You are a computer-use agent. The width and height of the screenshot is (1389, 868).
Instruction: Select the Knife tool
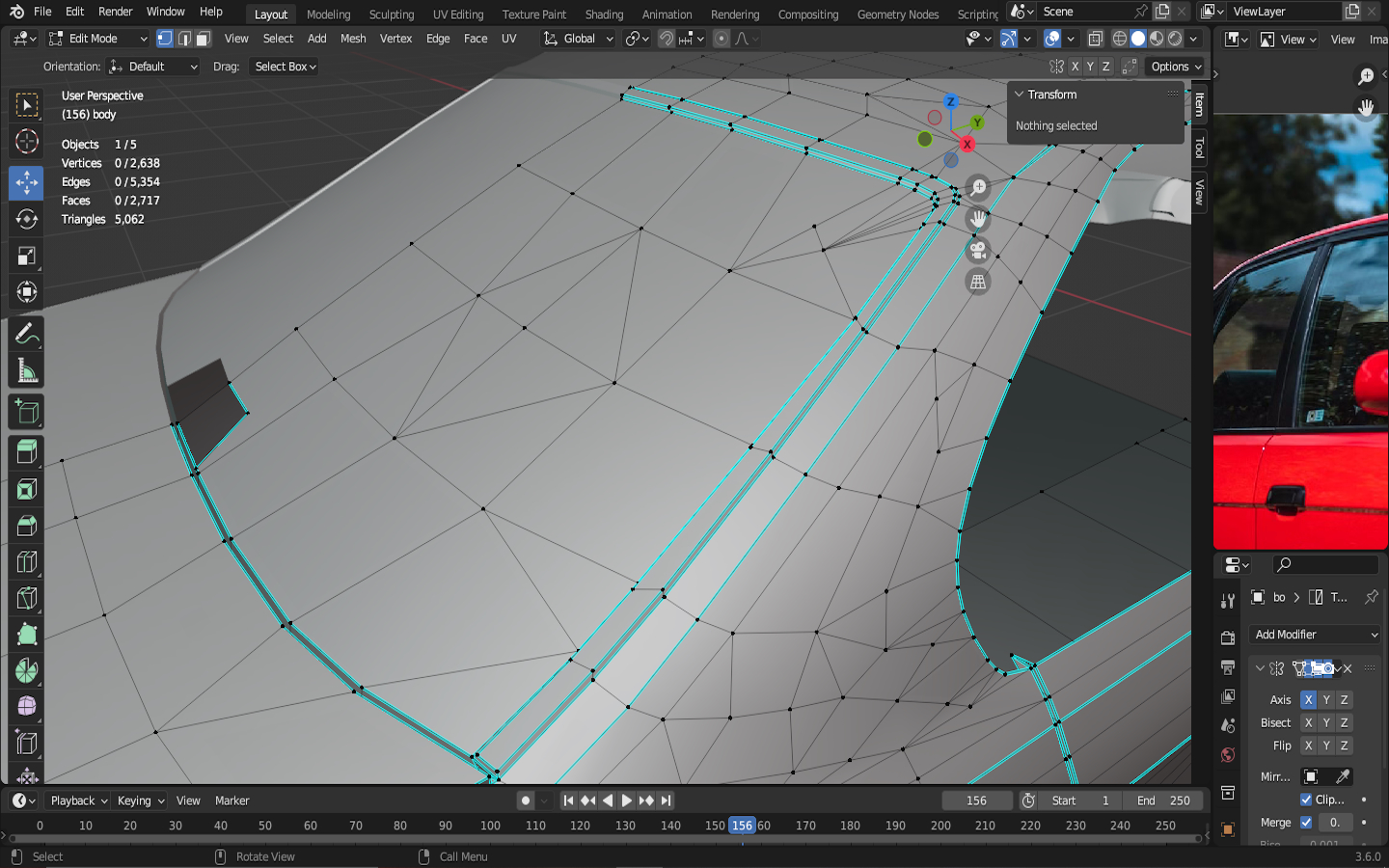27,598
